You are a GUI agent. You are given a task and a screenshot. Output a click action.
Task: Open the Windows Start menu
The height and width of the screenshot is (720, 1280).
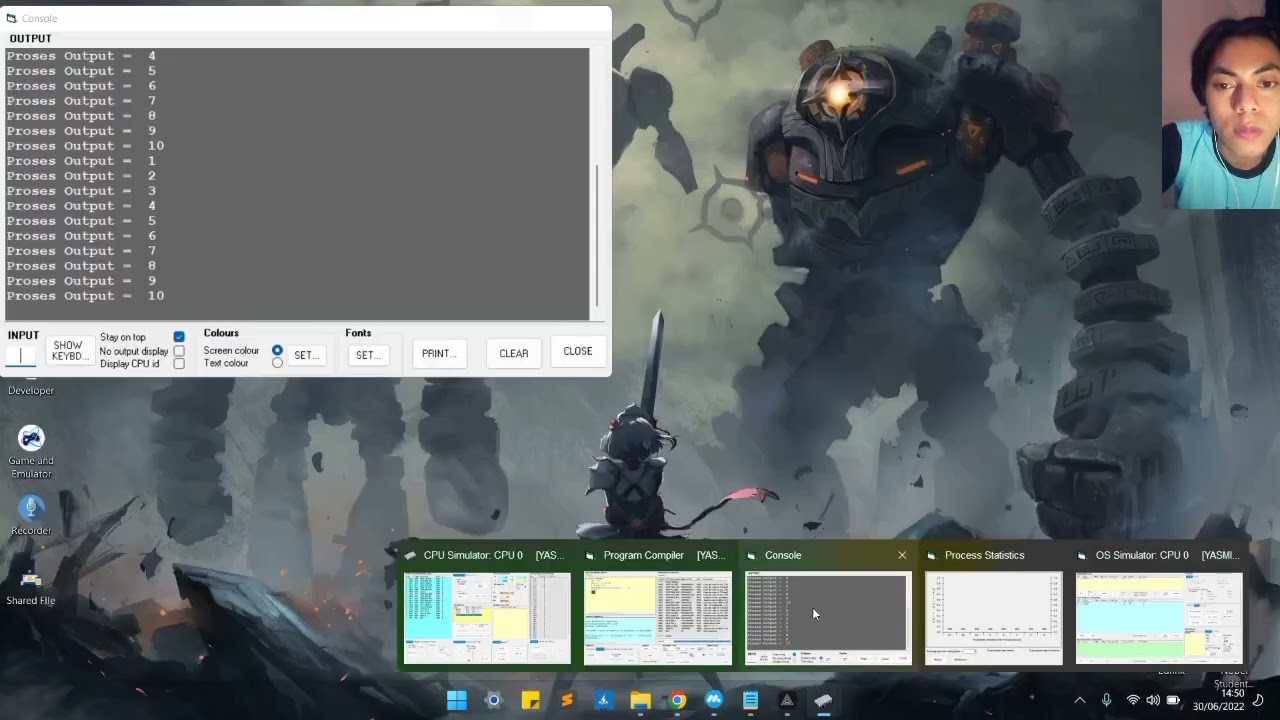456,700
